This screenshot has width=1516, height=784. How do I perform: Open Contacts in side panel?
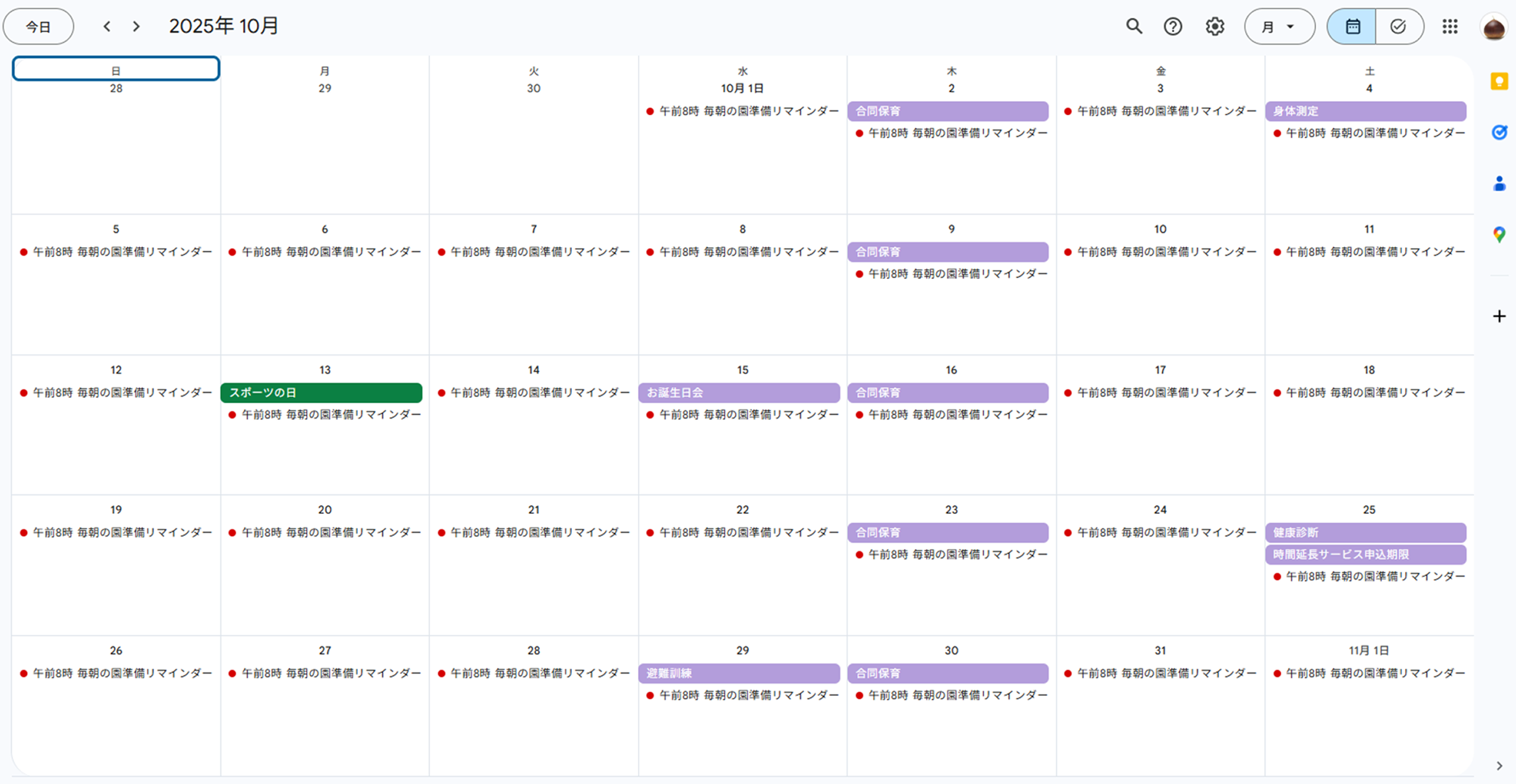pos(1499,184)
